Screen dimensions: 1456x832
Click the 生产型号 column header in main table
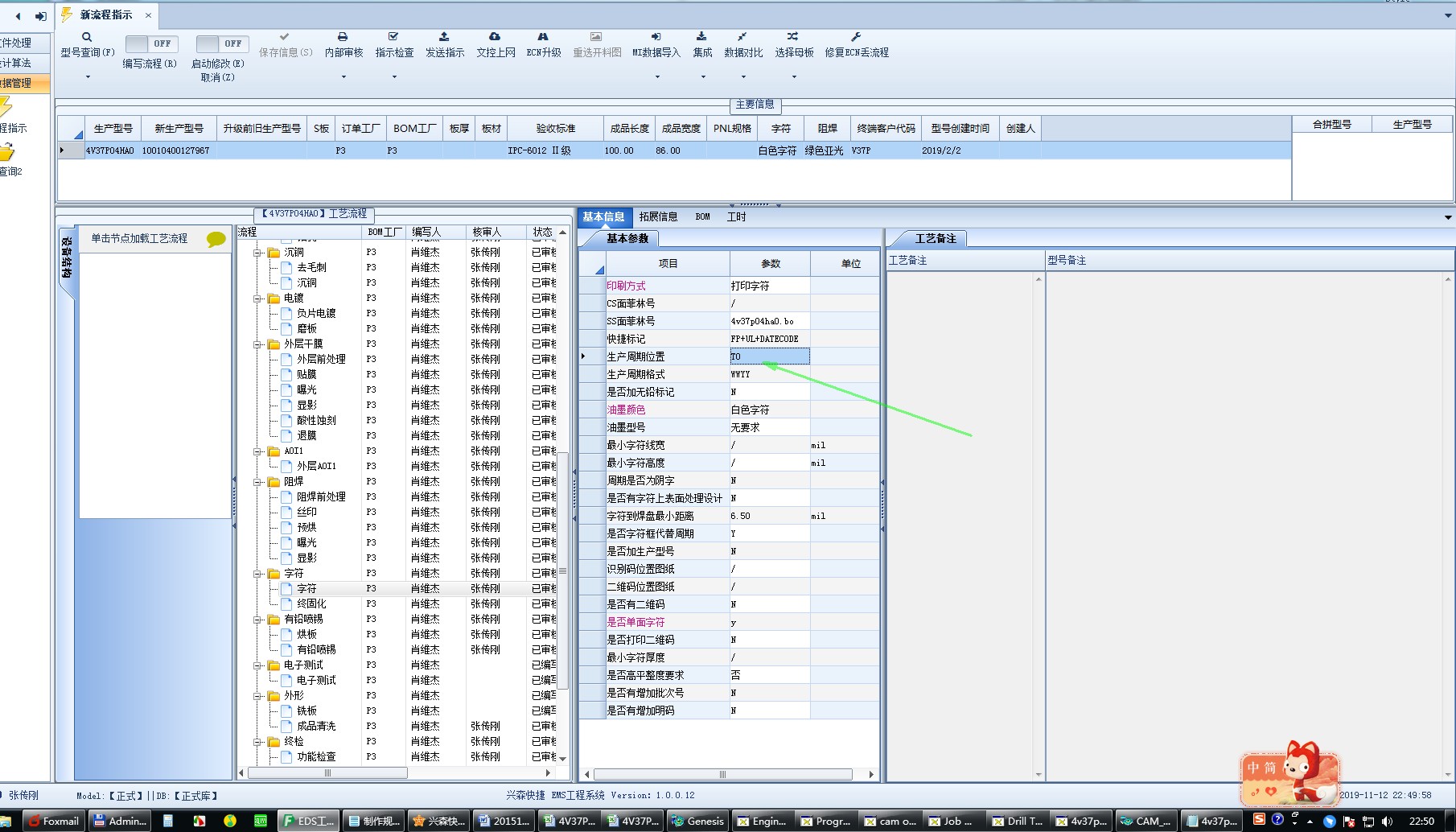(x=113, y=128)
